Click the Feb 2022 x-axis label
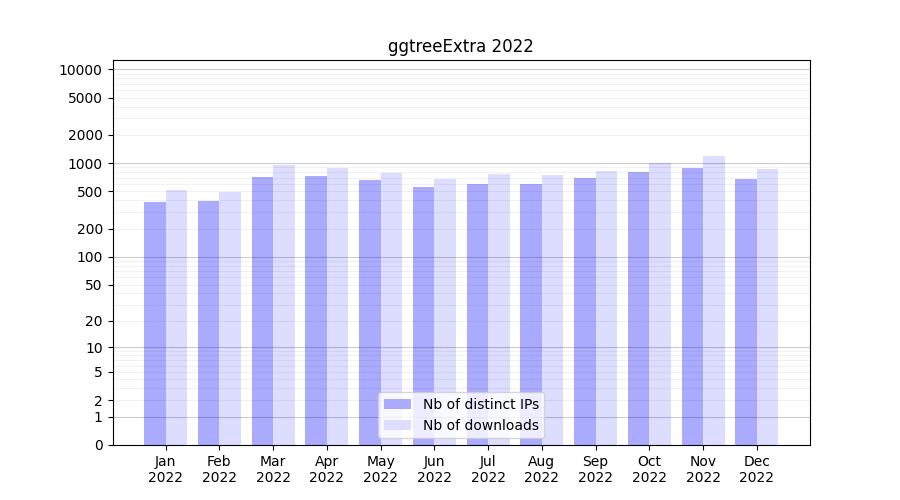Screen dimensions: 900x500 pos(219,469)
